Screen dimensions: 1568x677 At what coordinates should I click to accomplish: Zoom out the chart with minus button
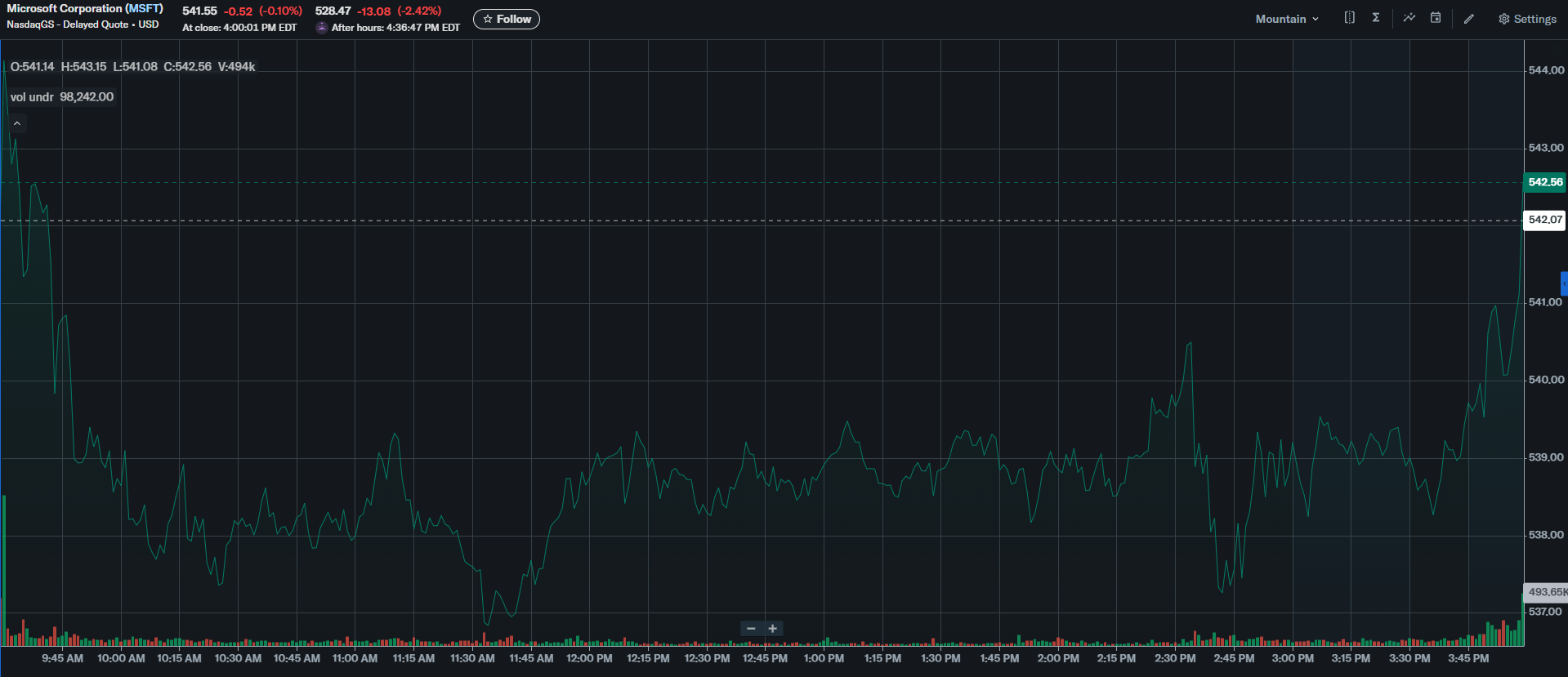(x=751, y=628)
